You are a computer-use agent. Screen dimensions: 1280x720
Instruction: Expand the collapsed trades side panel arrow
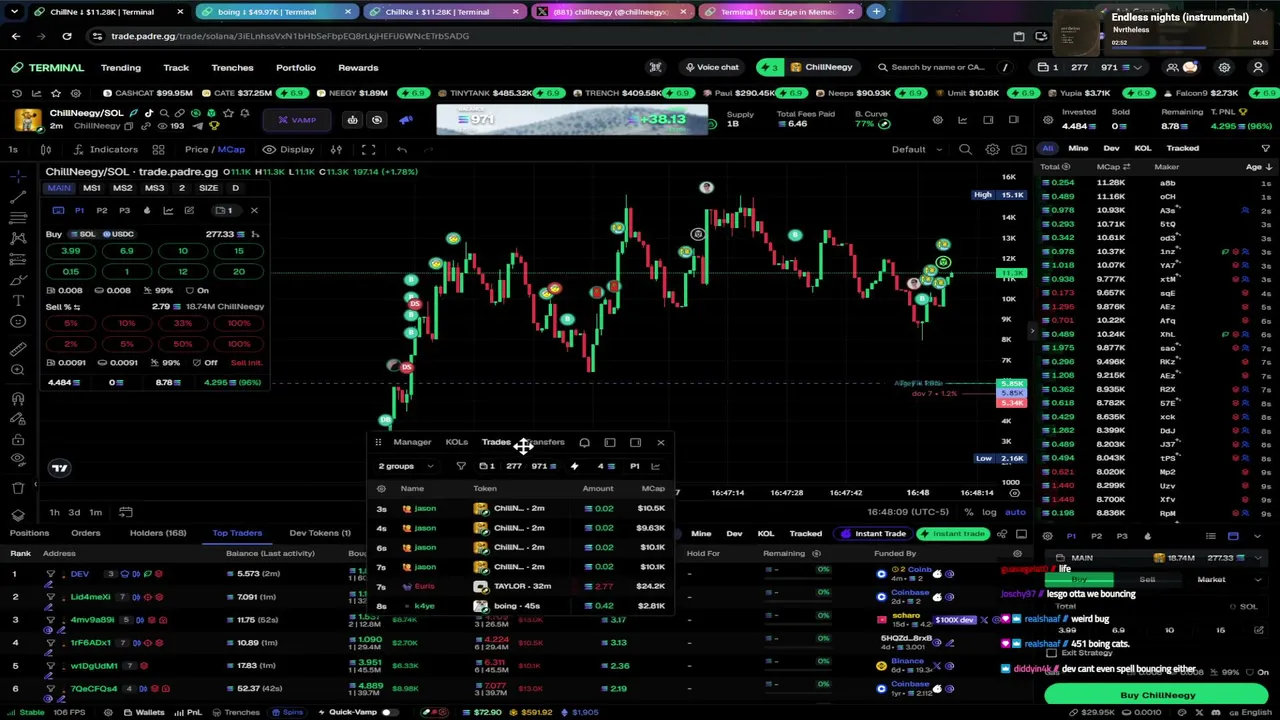pos(1032,330)
